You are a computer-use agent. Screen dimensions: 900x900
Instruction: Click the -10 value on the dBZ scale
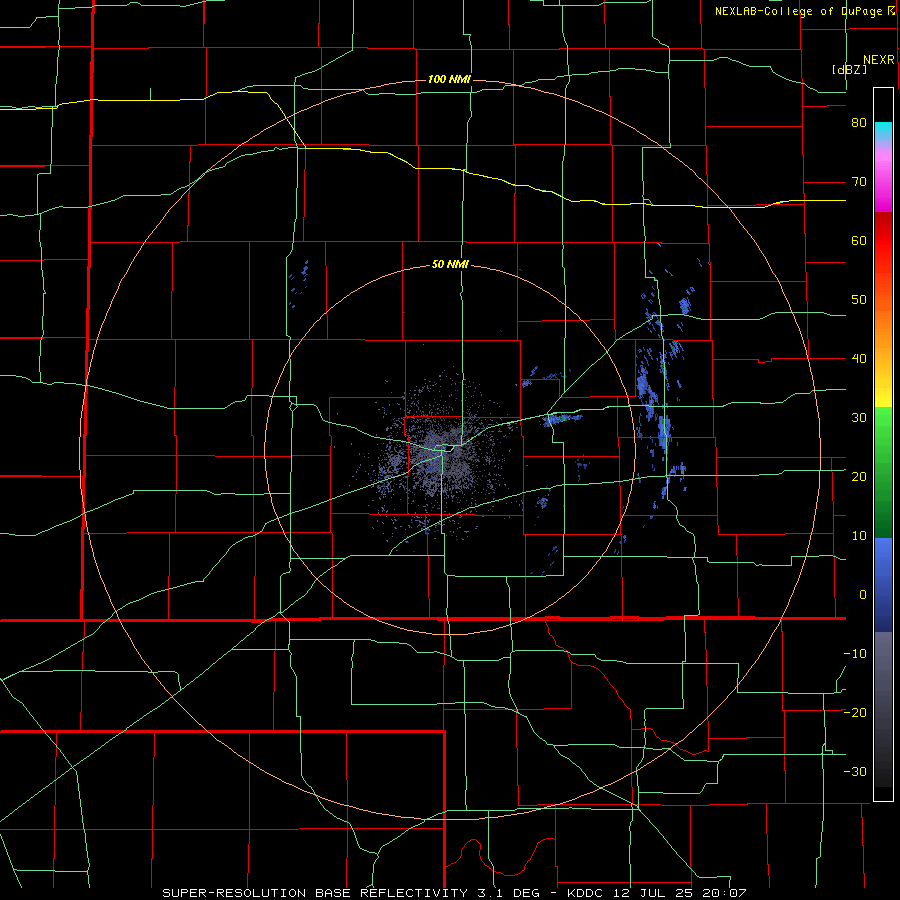tap(855, 653)
